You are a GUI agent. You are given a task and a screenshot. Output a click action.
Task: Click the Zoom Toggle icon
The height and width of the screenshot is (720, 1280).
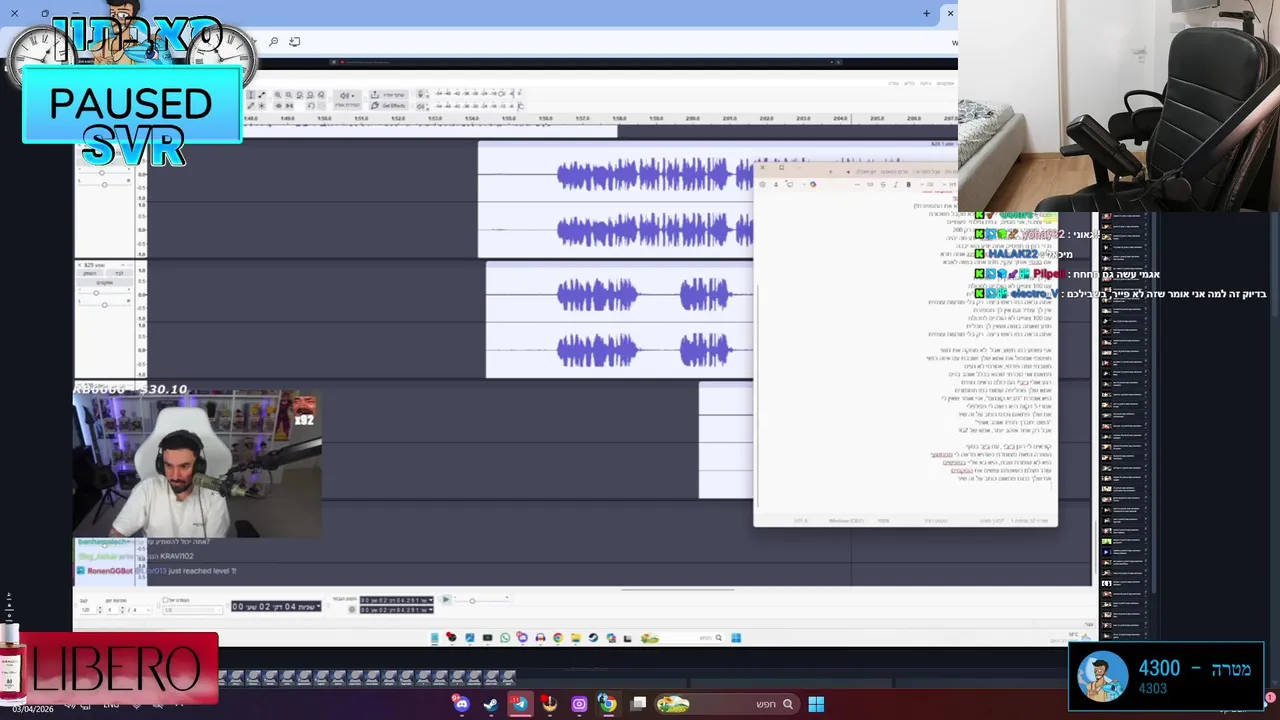(x=321, y=95)
